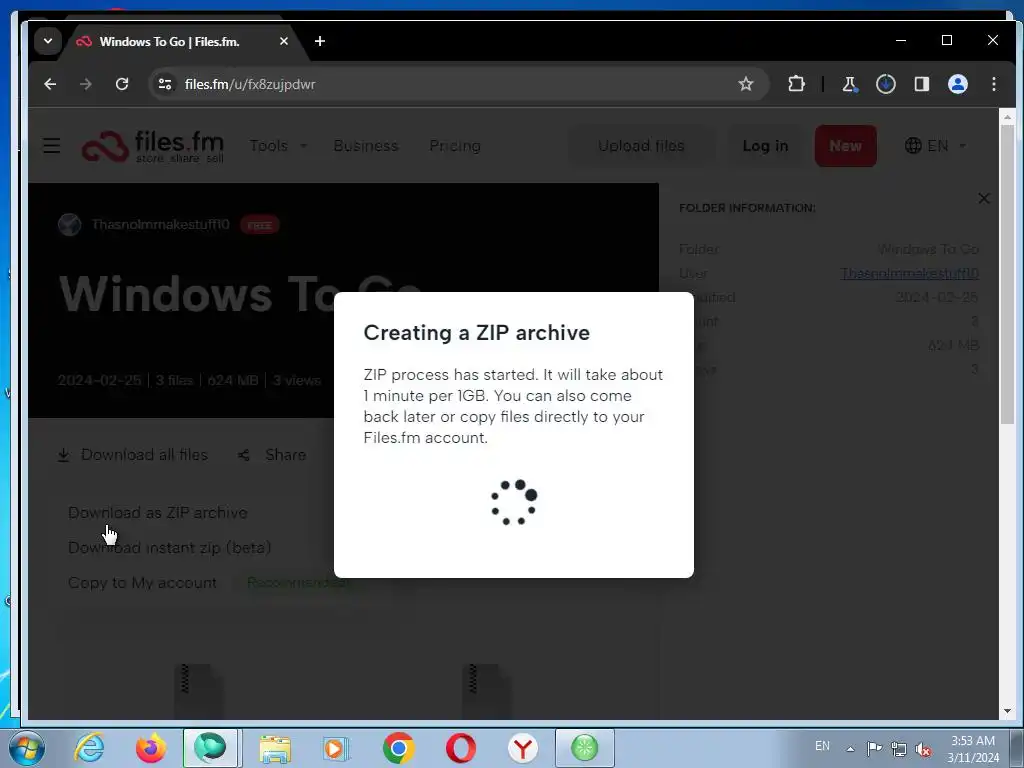The width and height of the screenshot is (1024, 768).
Task: Open the files.fm hamburger menu
Action: pyautogui.click(x=52, y=146)
